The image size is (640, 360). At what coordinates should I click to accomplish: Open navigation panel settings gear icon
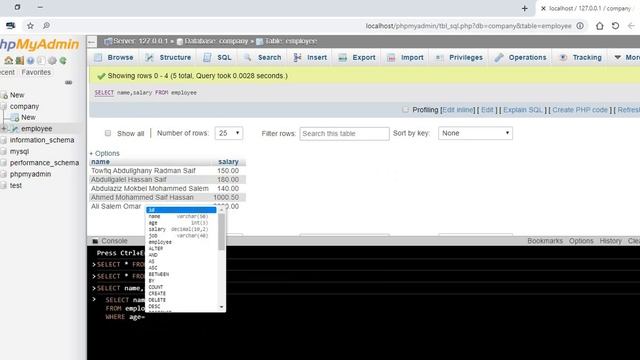tap(52, 60)
